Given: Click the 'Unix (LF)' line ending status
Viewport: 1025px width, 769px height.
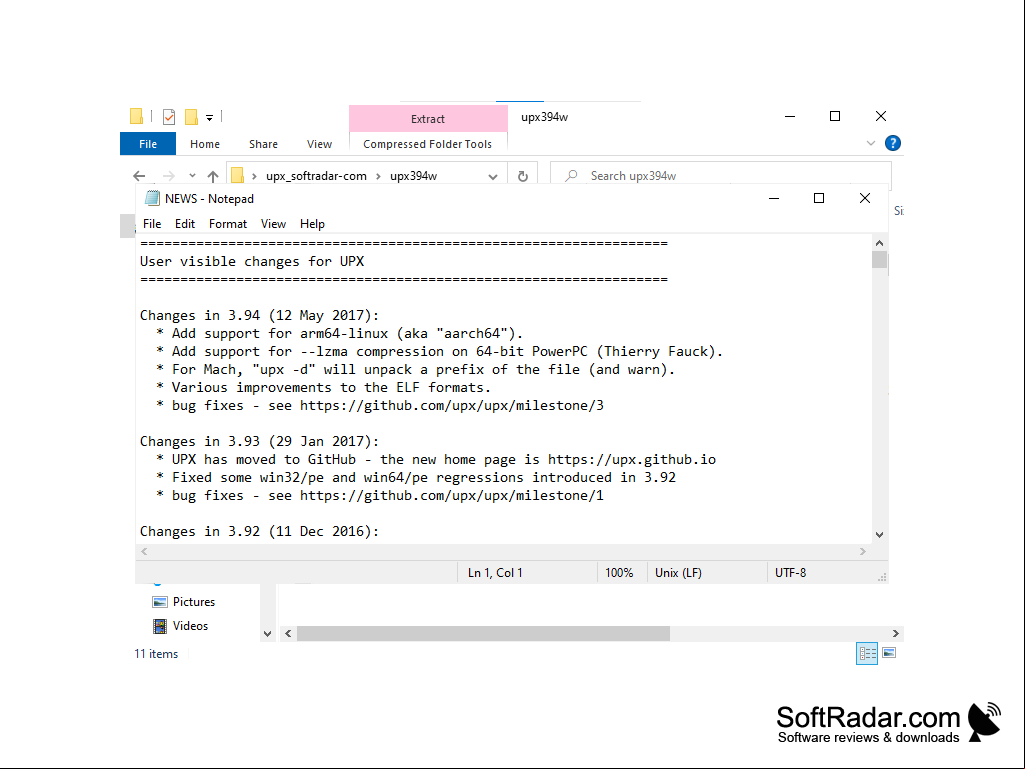Looking at the screenshot, I should [679, 573].
